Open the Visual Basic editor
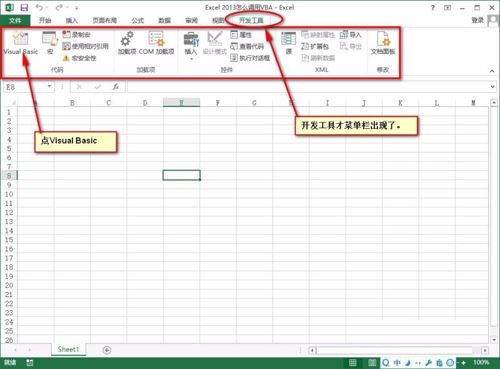This screenshot has height=369, width=500. [21, 43]
